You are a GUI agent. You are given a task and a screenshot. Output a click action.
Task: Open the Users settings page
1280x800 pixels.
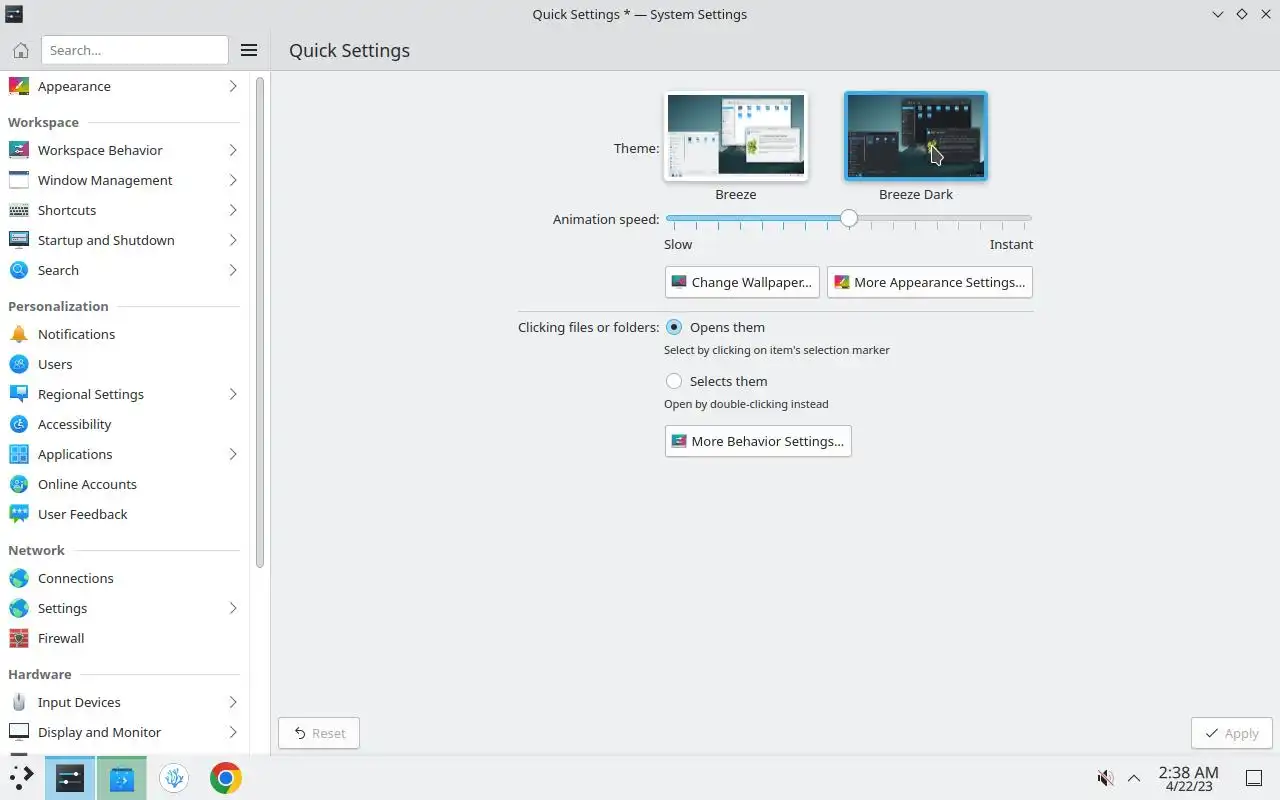click(x=124, y=364)
